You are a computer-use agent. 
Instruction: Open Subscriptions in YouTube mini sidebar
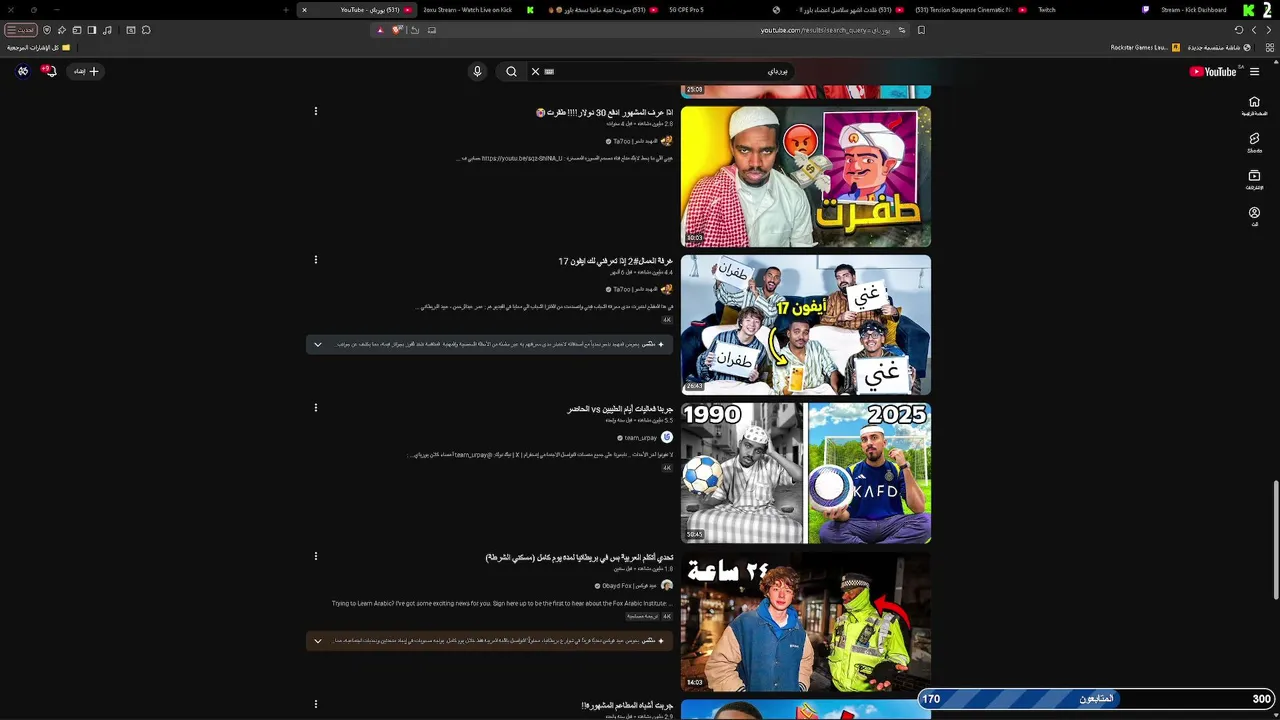tap(1254, 180)
